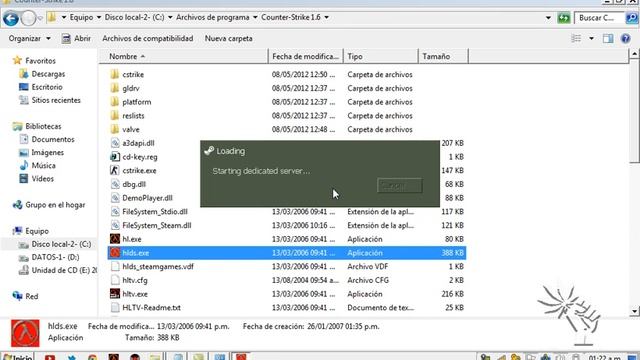Open Sitios recientes in the sidebar
This screenshot has width=640, height=360.
(x=56, y=100)
